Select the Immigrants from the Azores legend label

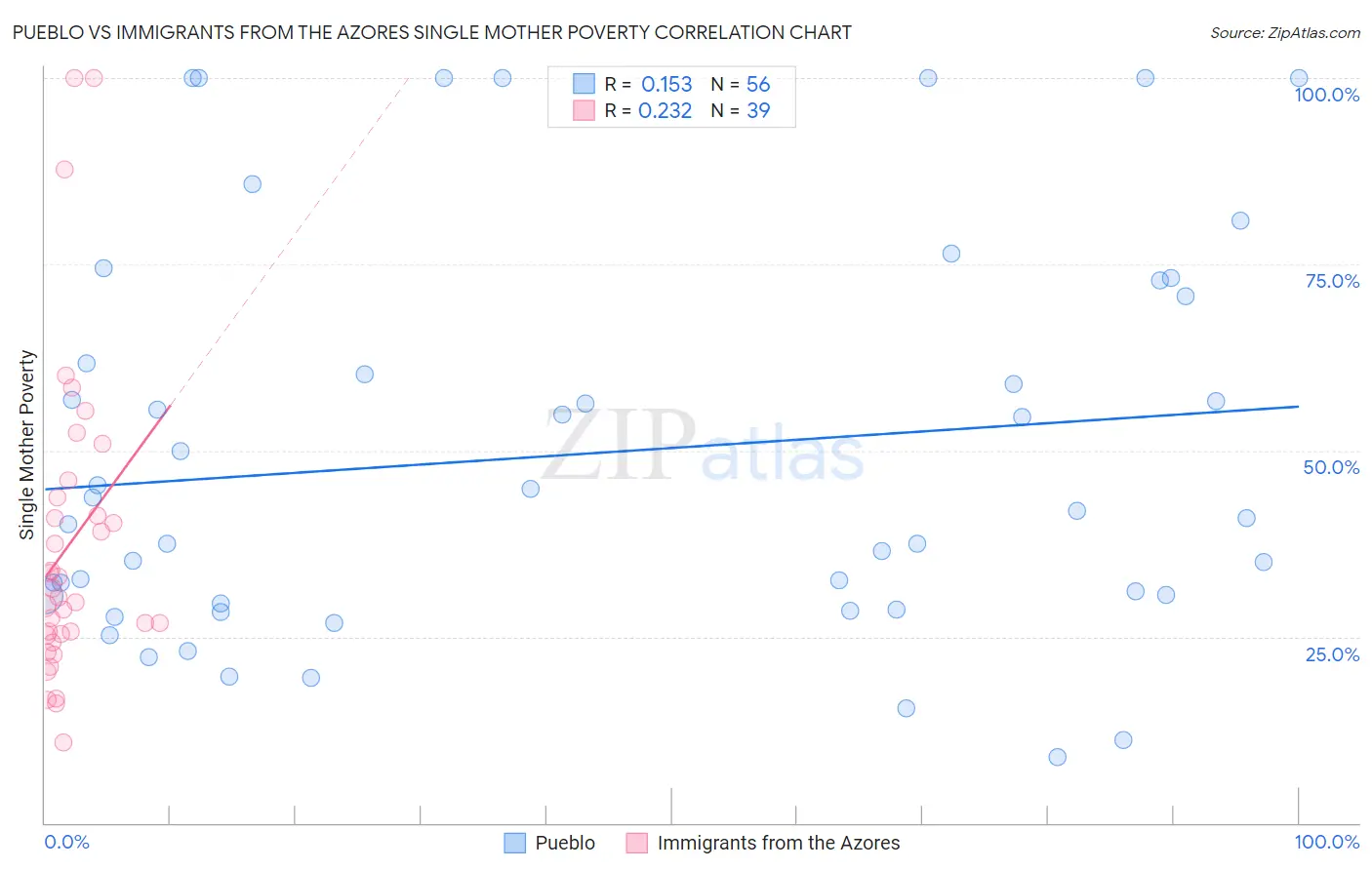click(779, 843)
